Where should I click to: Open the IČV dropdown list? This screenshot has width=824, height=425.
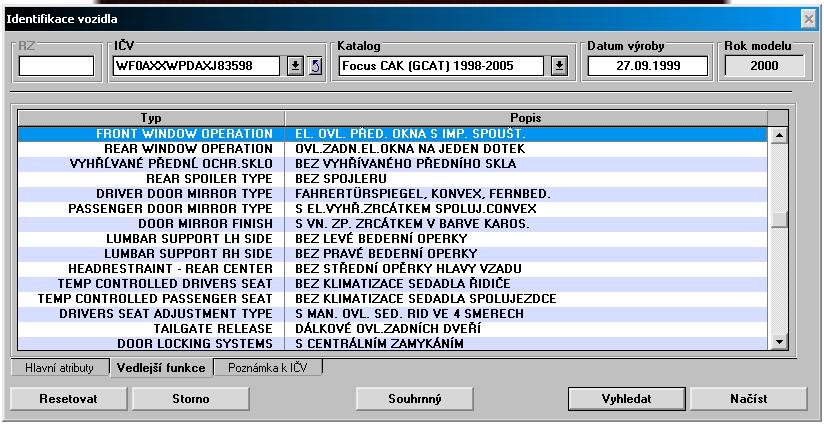(x=295, y=66)
